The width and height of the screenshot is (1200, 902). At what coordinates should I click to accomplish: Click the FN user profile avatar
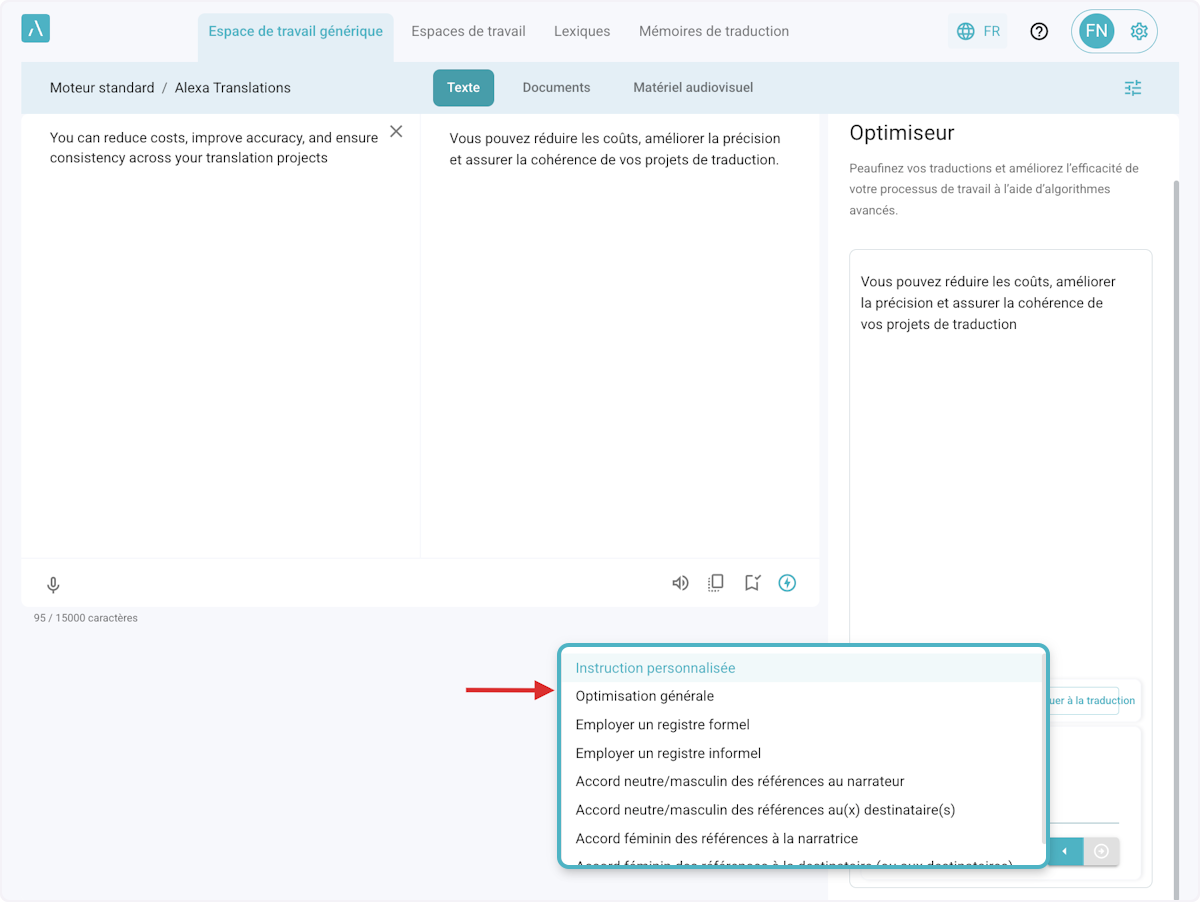pyautogui.click(x=1096, y=31)
